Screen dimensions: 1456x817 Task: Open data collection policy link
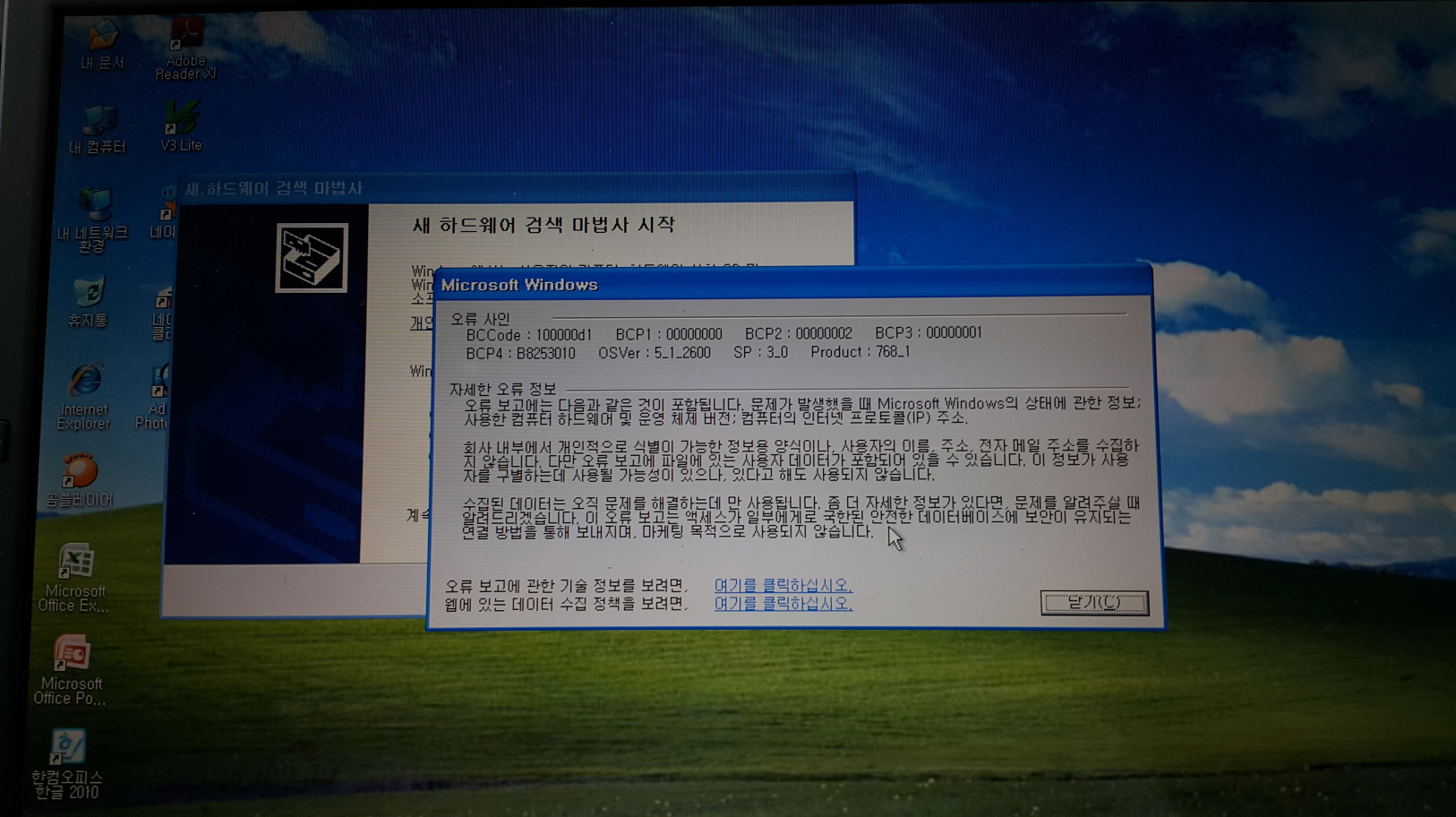[783, 604]
